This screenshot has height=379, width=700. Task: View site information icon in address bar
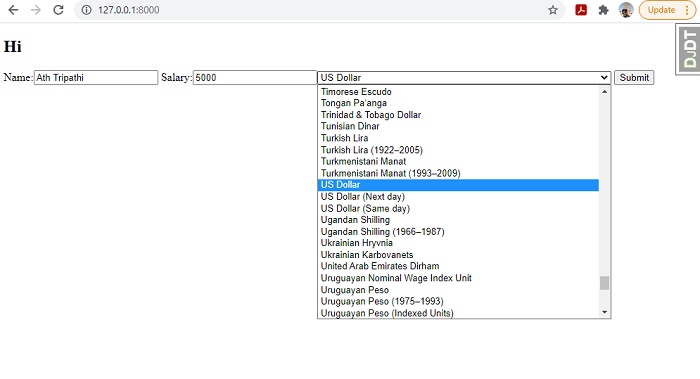click(87, 10)
